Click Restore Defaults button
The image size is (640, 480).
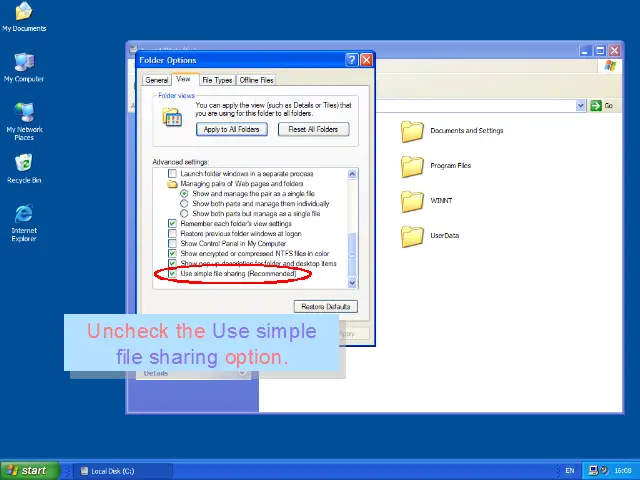pos(326,307)
